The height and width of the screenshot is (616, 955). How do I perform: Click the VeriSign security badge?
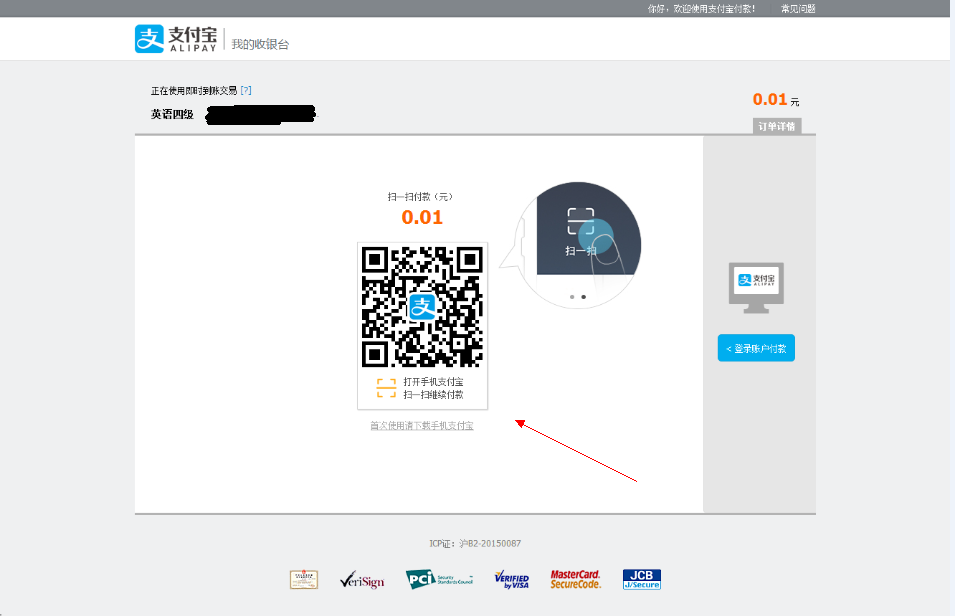point(361,580)
